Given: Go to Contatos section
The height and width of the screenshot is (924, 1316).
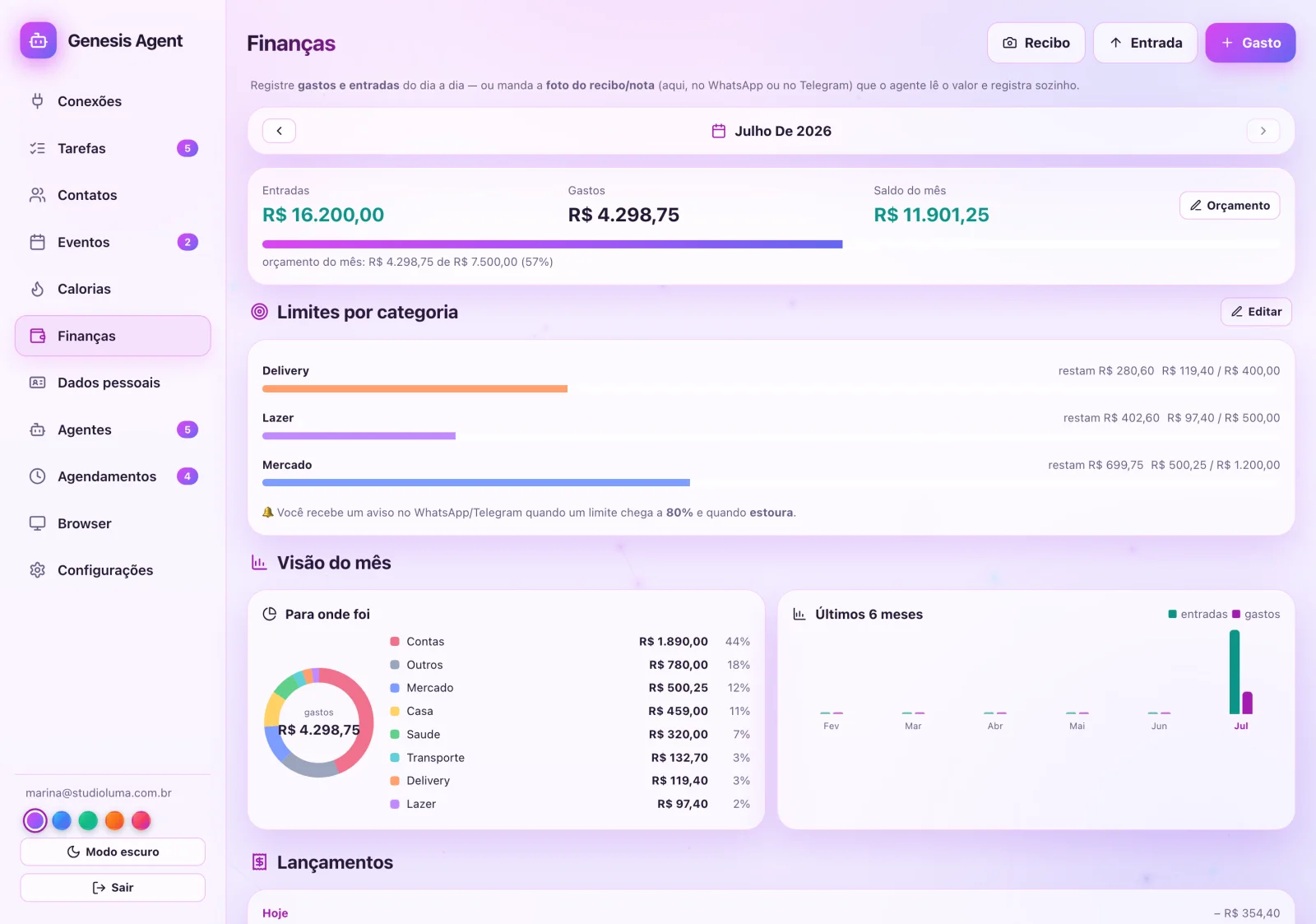Looking at the screenshot, I should click(x=113, y=195).
